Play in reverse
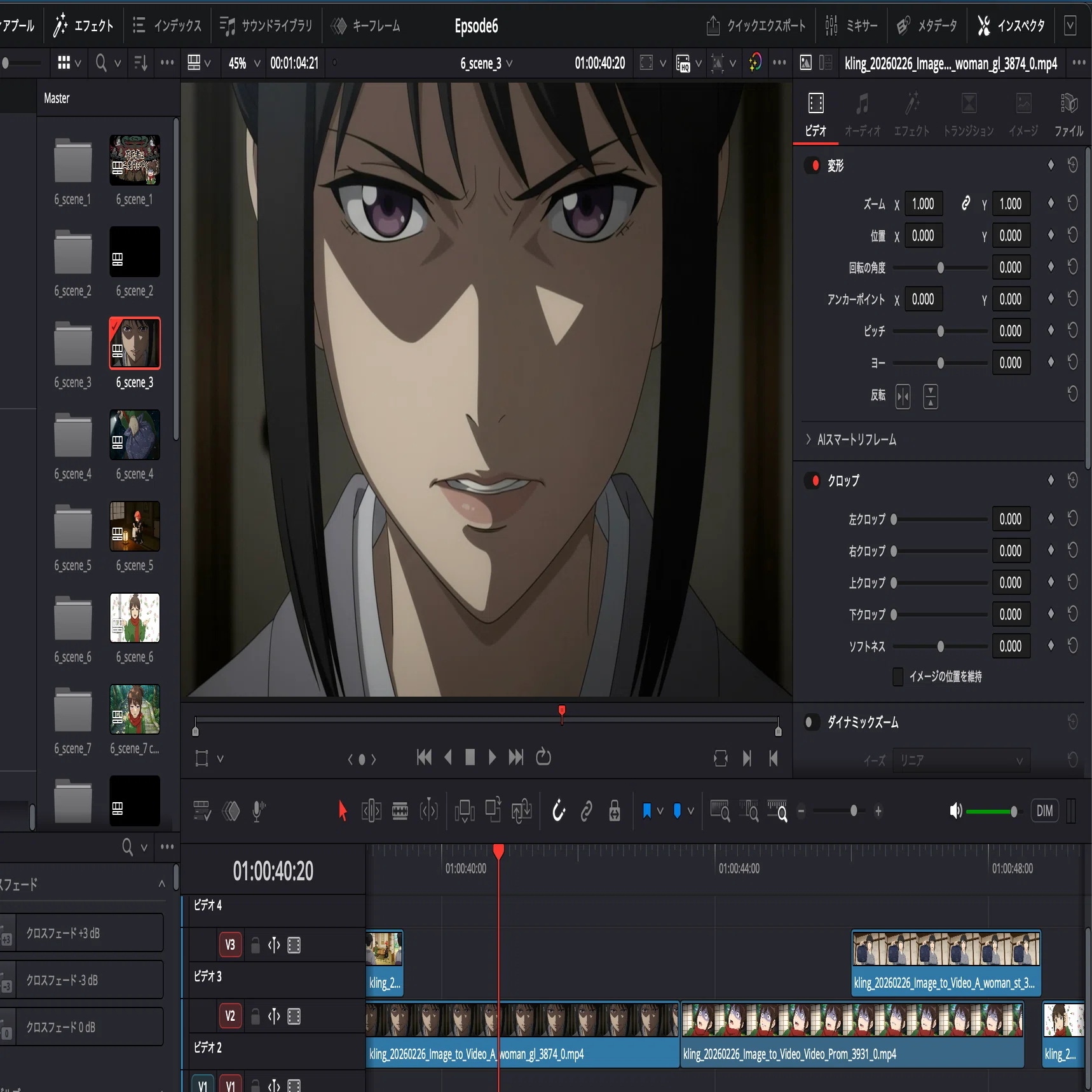 pos(448,757)
